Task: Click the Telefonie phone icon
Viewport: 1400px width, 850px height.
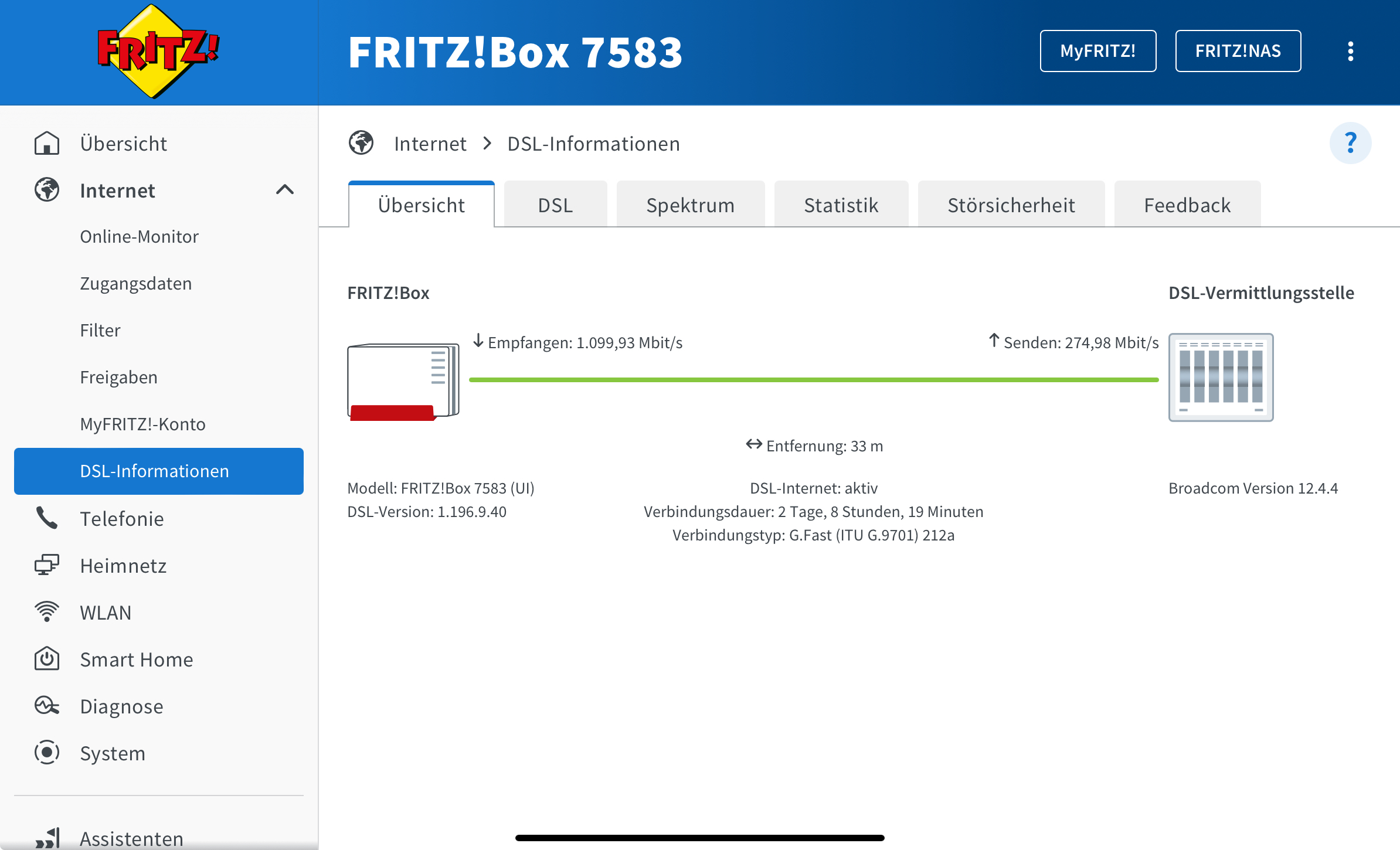Action: (47, 519)
